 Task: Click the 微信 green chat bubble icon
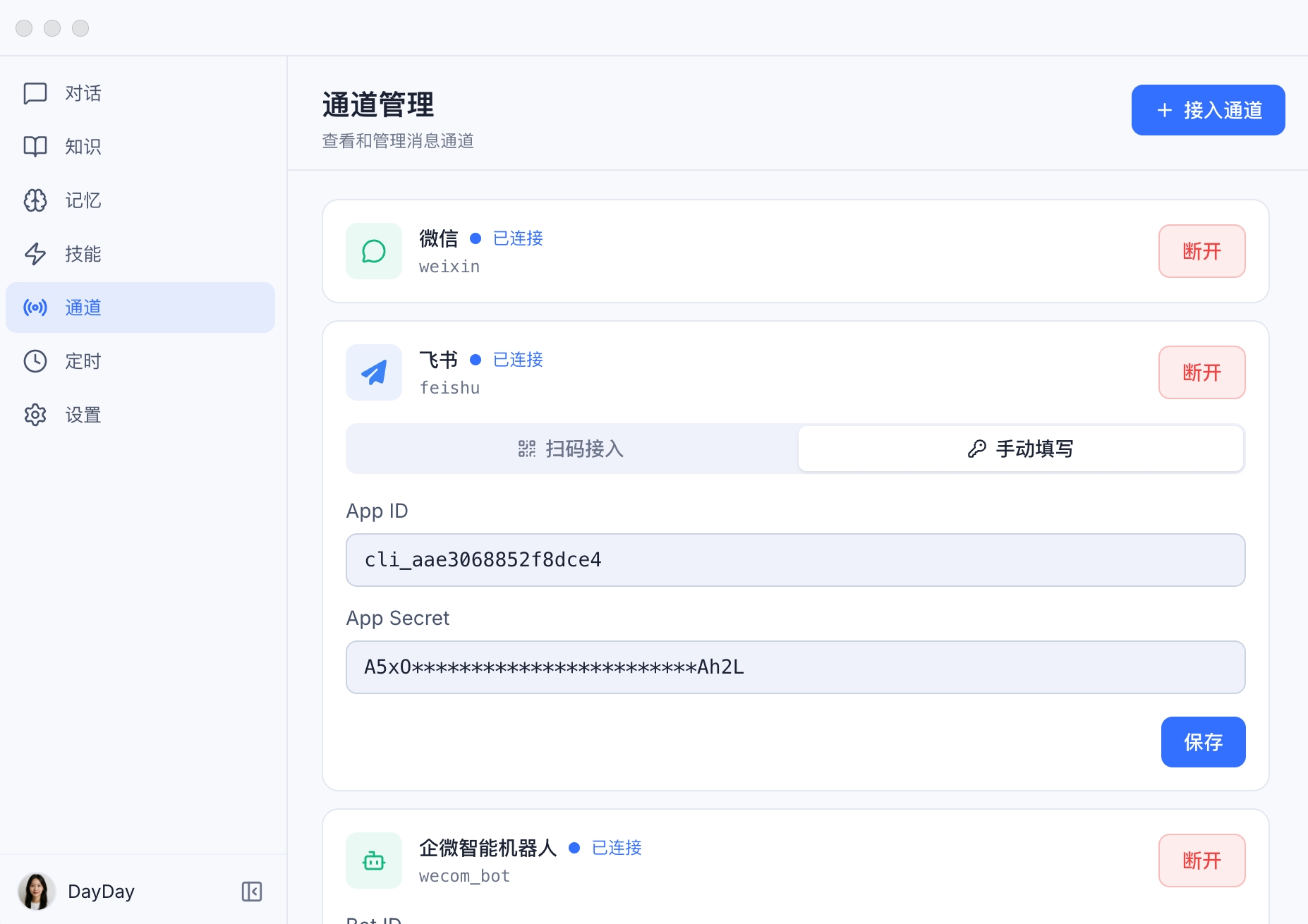(374, 251)
